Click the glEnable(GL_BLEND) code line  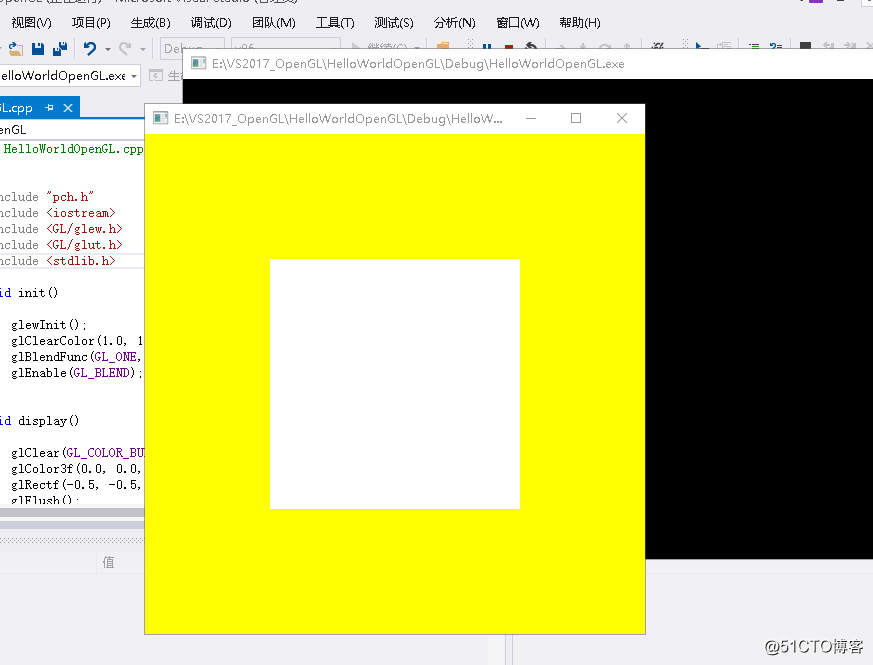(77, 373)
